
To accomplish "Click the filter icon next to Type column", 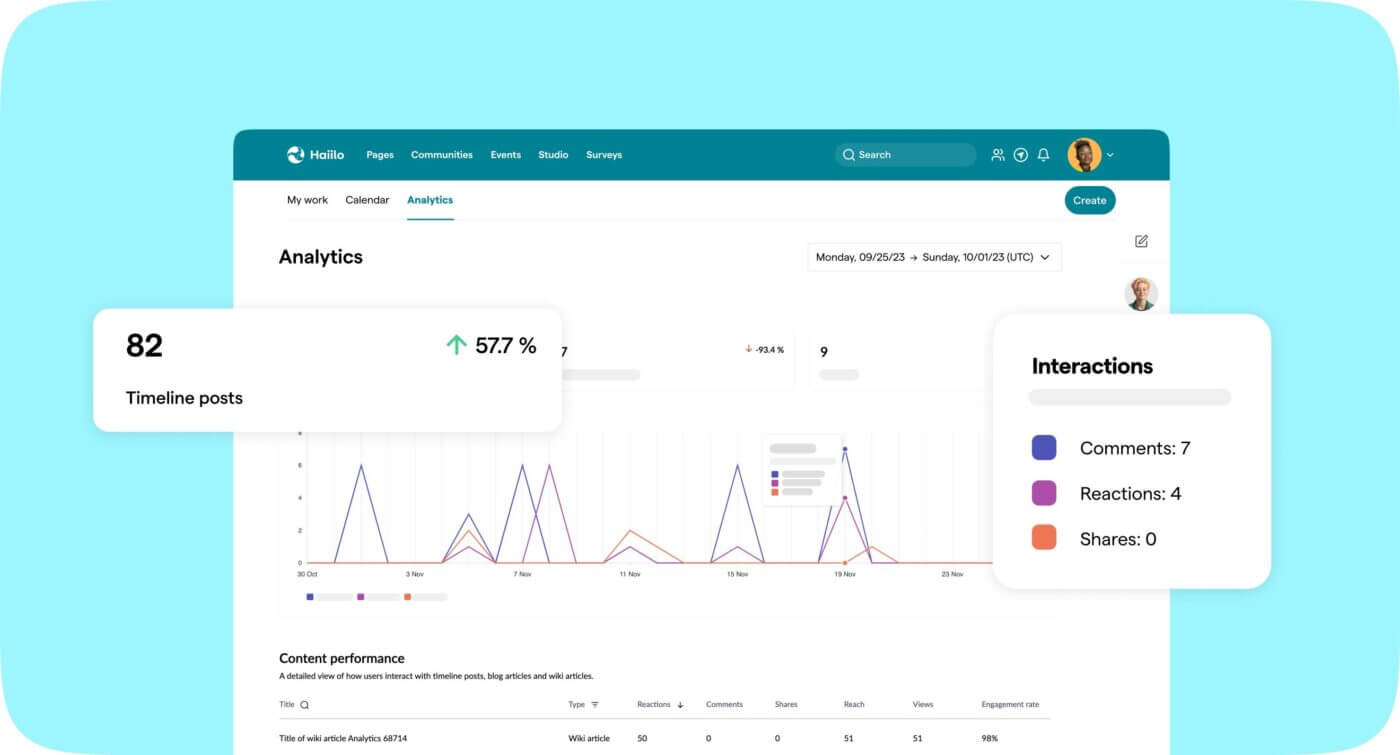I will point(595,705).
